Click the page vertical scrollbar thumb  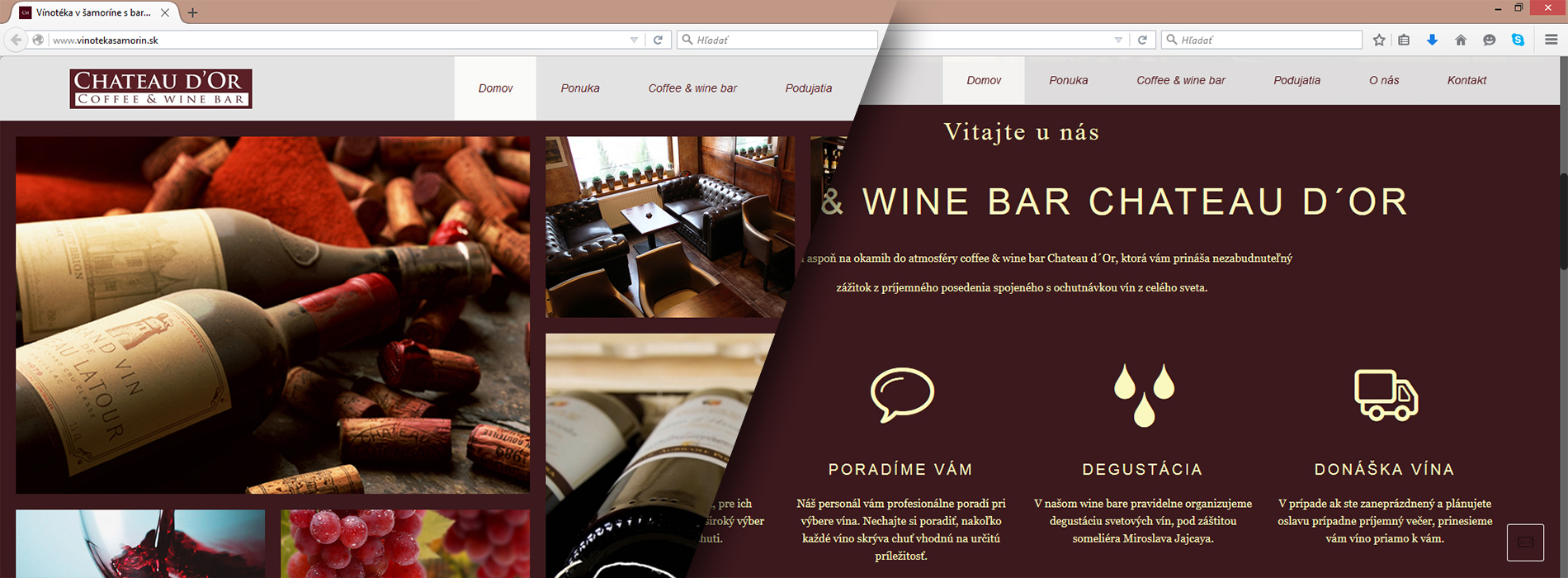[x=1563, y=221]
